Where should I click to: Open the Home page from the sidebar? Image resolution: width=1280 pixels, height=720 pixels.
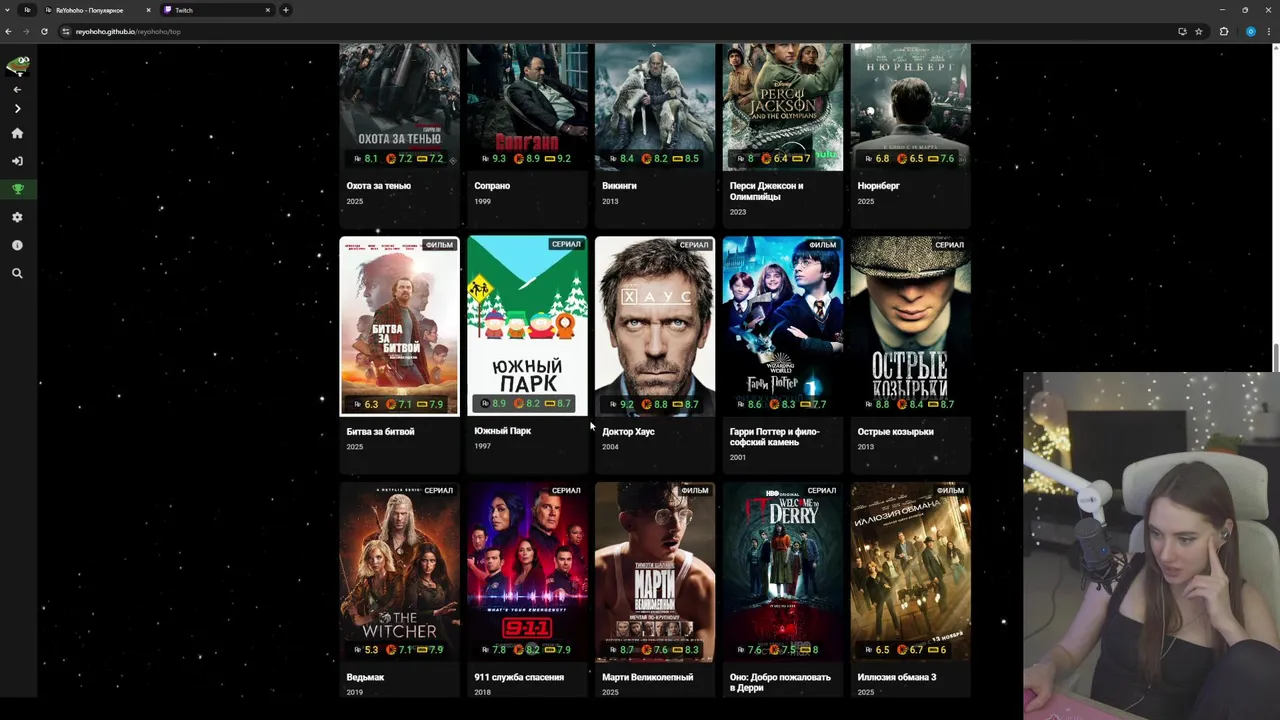(17, 133)
